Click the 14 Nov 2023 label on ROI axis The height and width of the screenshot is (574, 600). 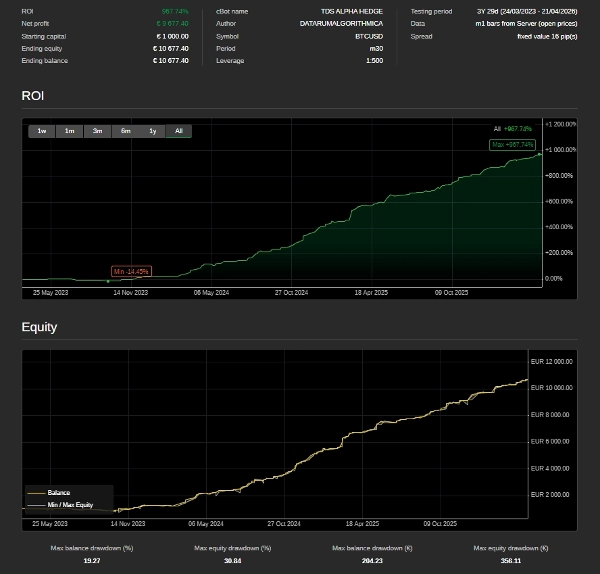pyautogui.click(x=130, y=293)
